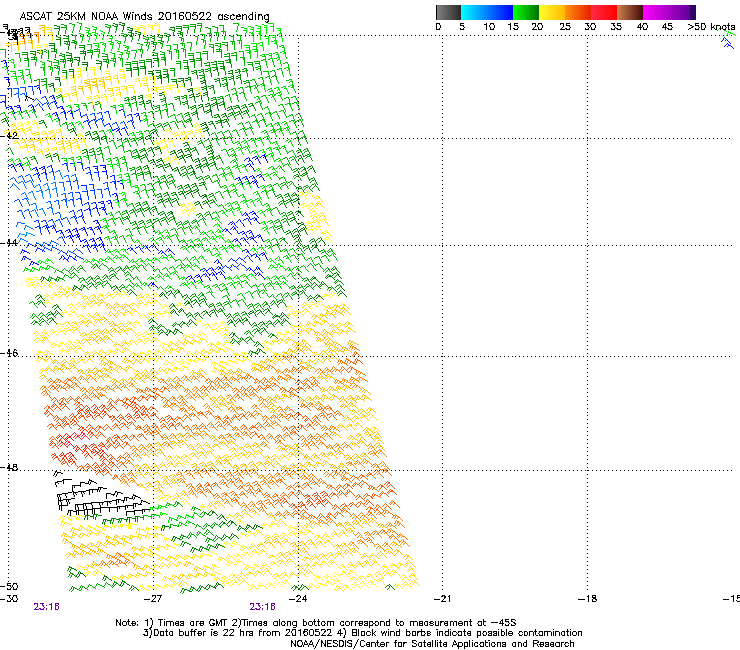
Task: Click the isolated blue wind barbs near '>50 knots'
Action: point(728,43)
